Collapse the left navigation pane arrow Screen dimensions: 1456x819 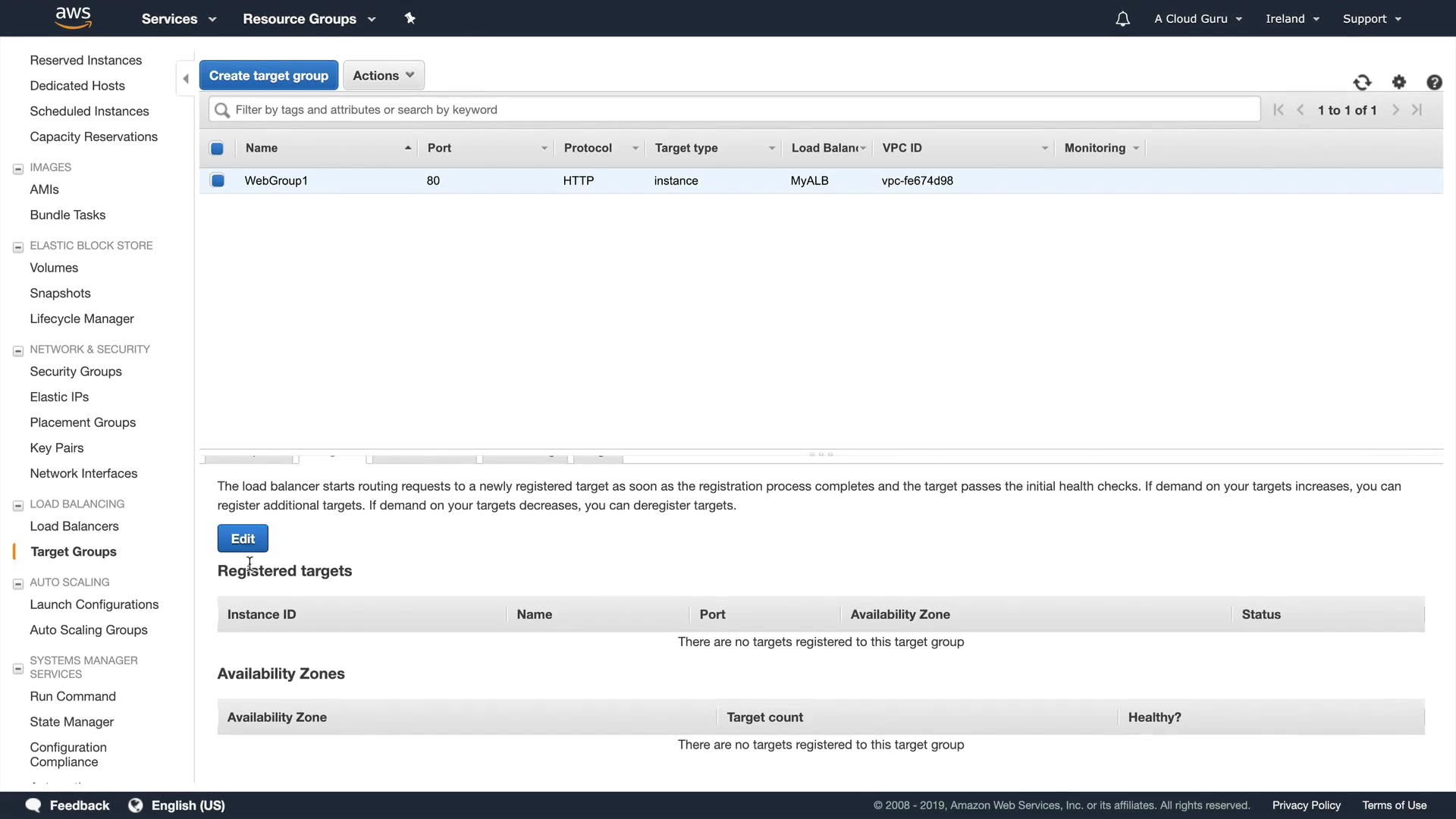click(x=186, y=79)
